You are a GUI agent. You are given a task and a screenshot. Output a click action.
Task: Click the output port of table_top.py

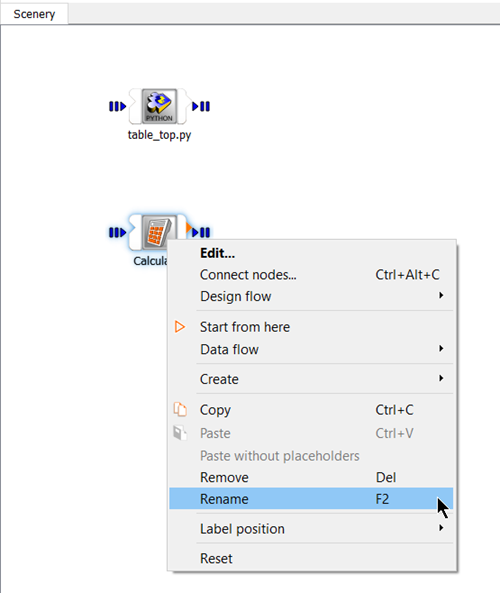[201, 106]
